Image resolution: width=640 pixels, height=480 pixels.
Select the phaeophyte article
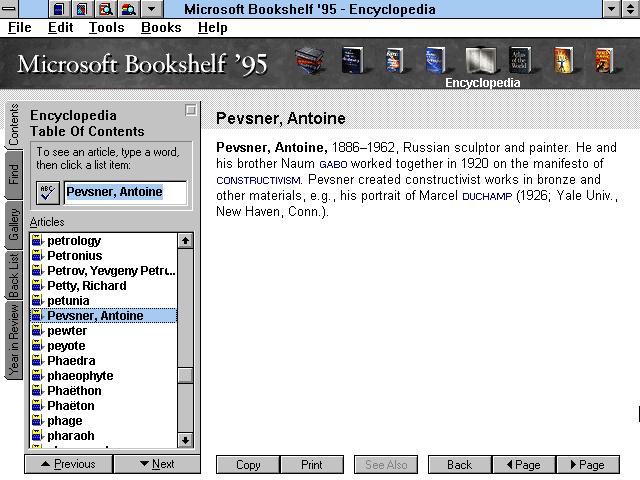tap(104, 376)
